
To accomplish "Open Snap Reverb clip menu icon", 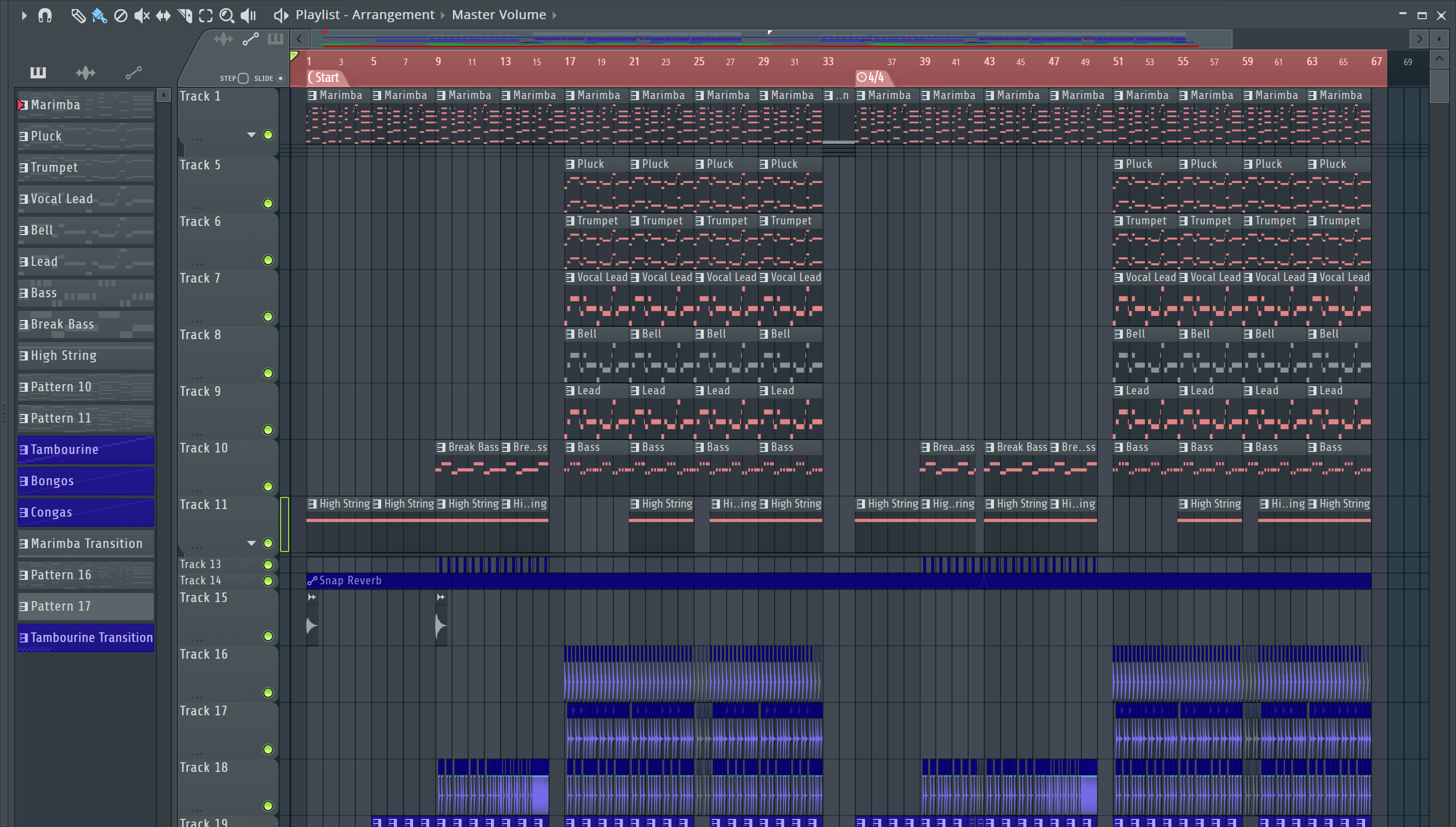I will pyautogui.click(x=312, y=580).
